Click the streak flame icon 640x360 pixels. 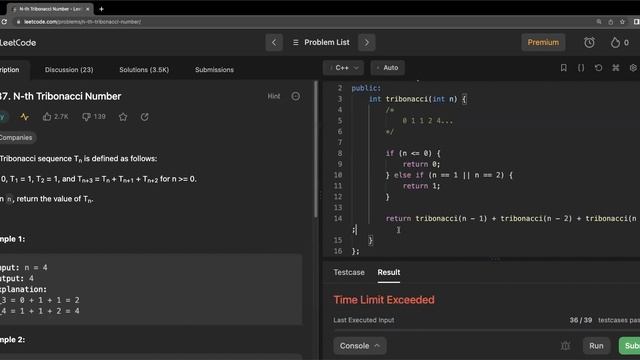pyautogui.click(x=615, y=42)
